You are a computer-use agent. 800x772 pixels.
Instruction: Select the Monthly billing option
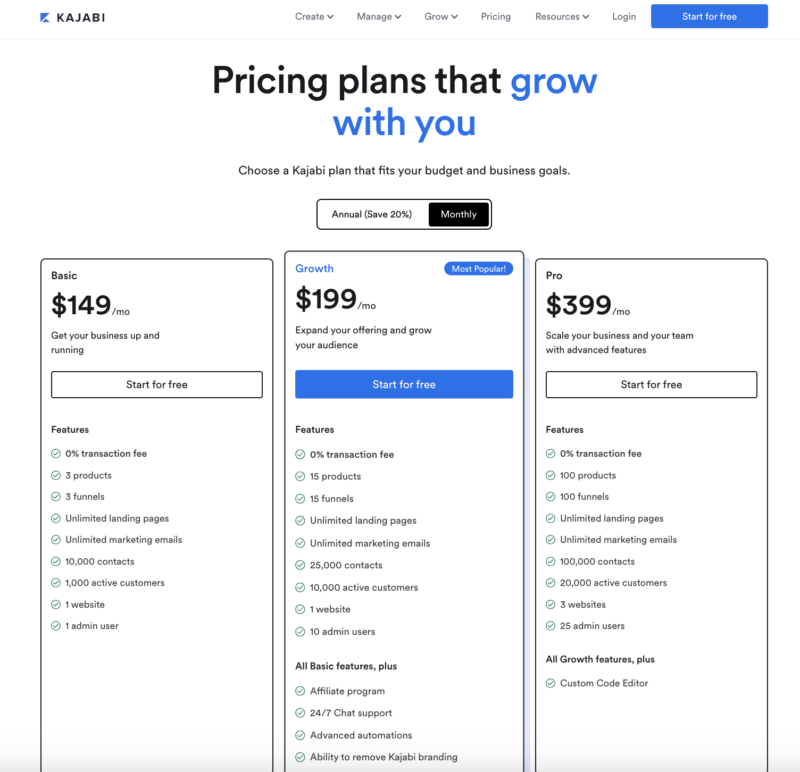click(459, 214)
